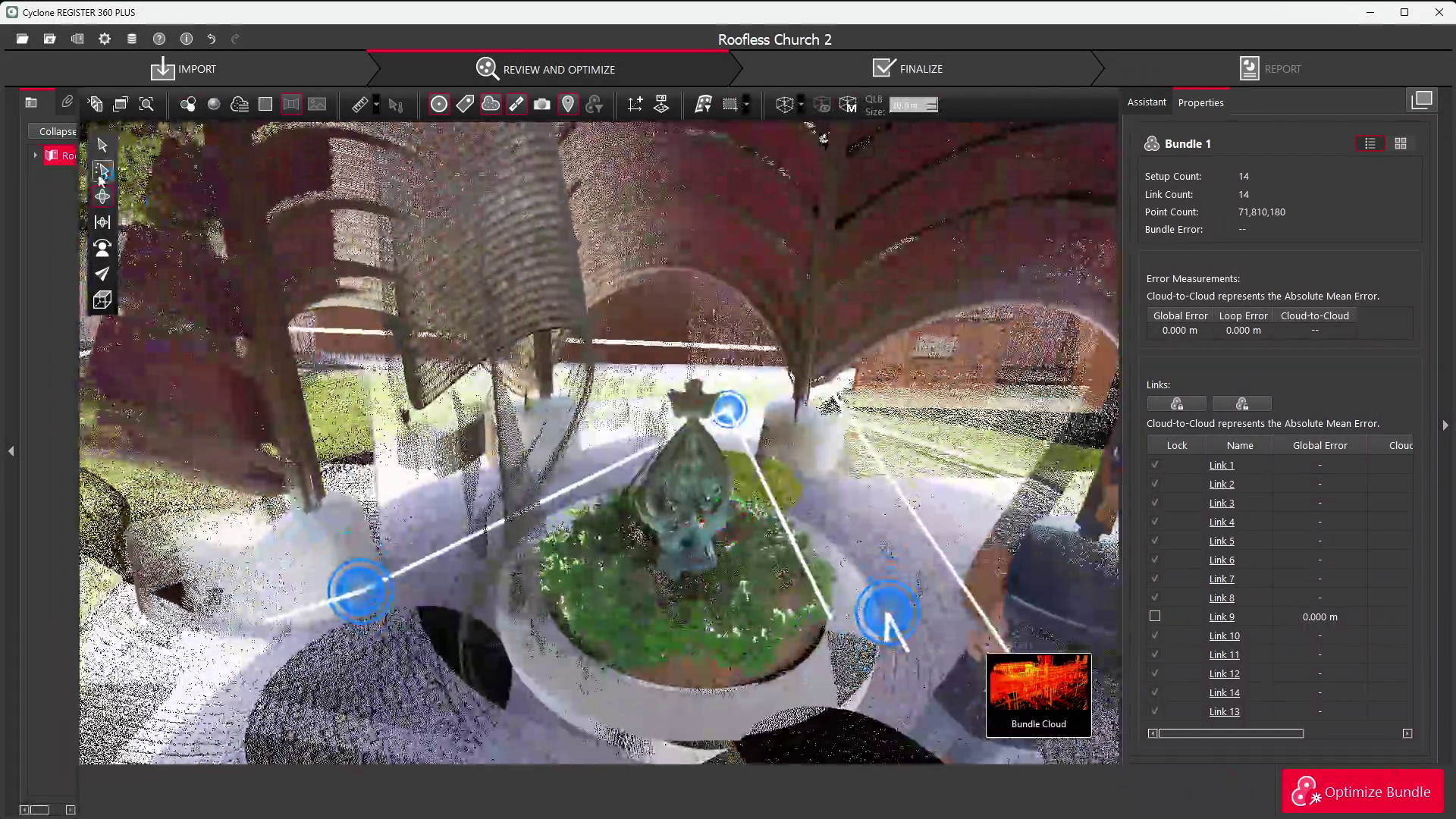Click the fly mode paper-plane icon
The height and width of the screenshot is (819, 1456).
tap(102, 274)
